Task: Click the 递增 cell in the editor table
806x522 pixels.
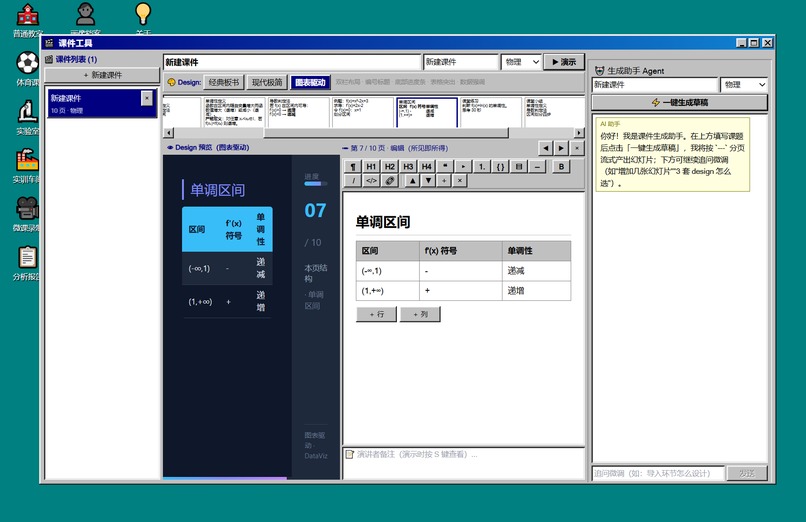Action: tap(536, 291)
